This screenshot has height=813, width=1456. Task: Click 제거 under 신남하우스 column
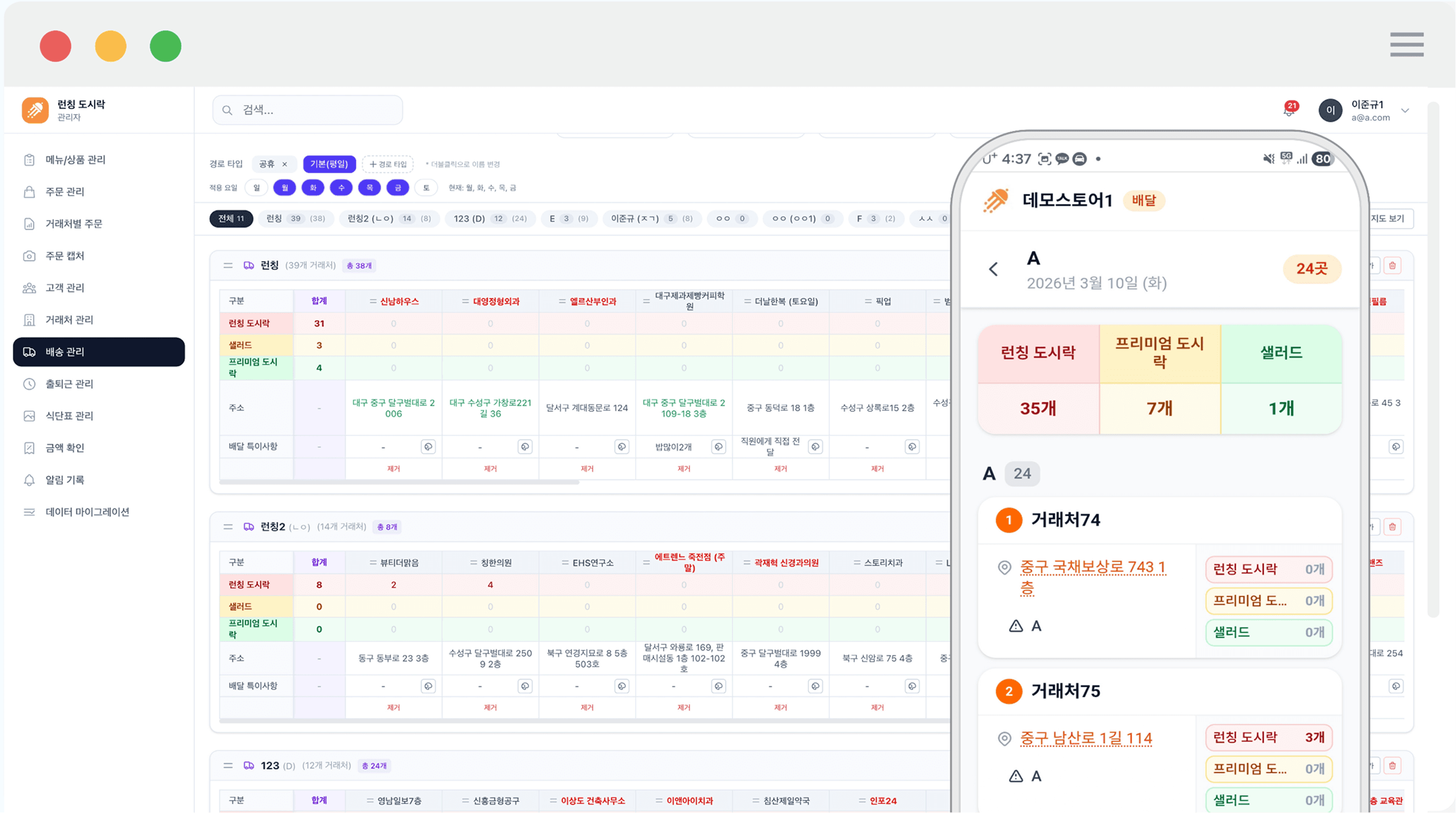coord(393,469)
